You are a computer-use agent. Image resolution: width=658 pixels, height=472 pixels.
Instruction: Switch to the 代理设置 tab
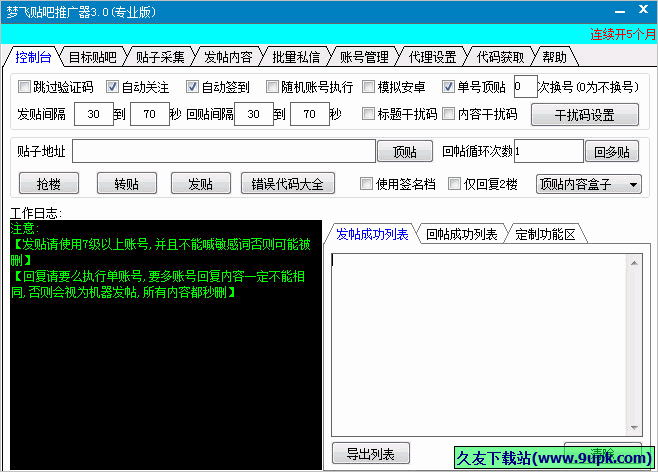pos(432,57)
